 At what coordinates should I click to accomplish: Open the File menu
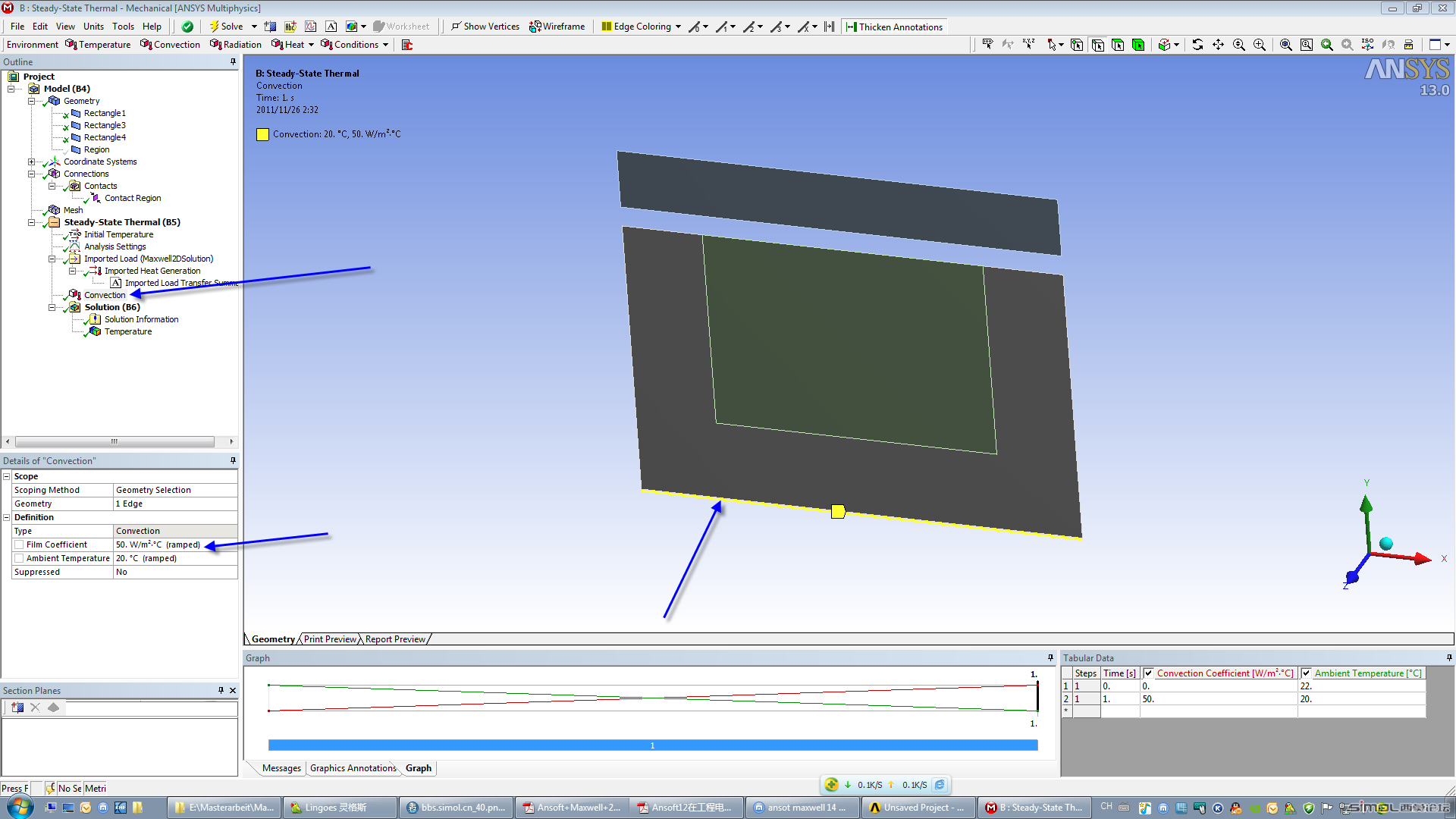[17, 27]
